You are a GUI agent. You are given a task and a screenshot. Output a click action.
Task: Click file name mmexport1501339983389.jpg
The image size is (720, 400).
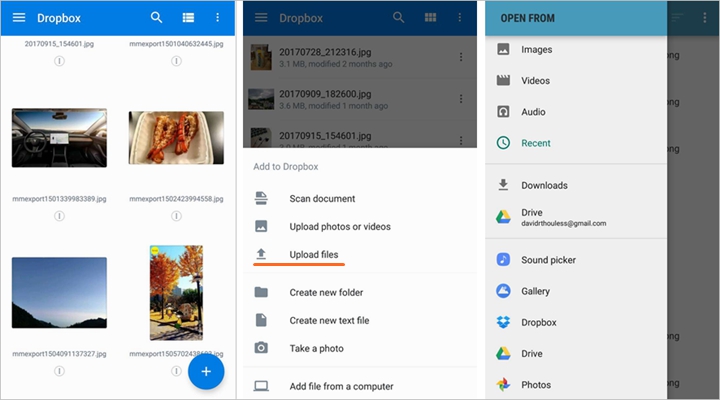point(59,199)
